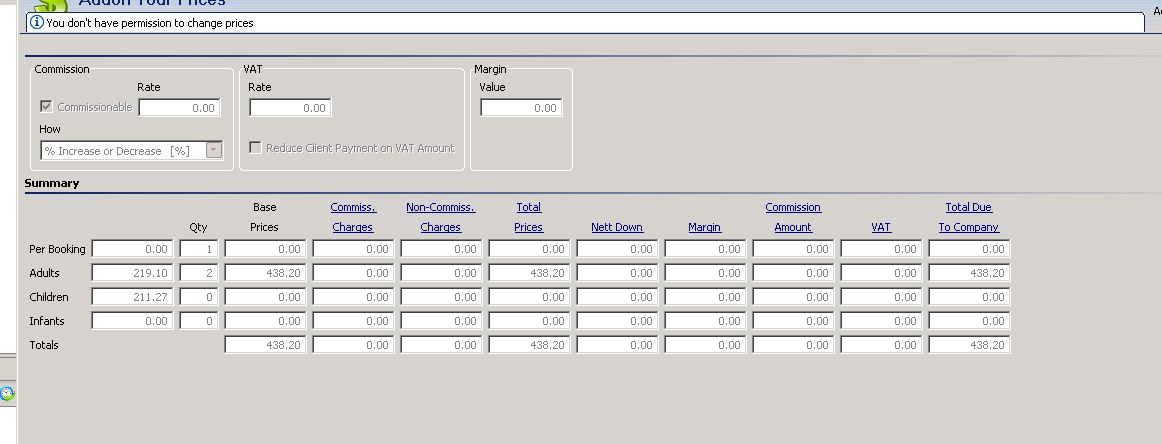Click Adults unit price field 219.10
The height and width of the screenshot is (444, 1162).
click(133, 273)
